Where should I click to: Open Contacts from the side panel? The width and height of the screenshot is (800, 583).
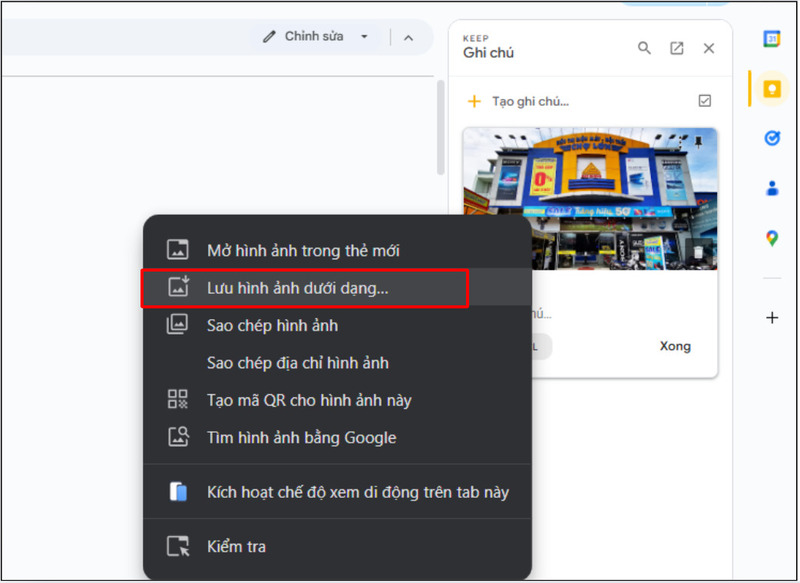771,188
